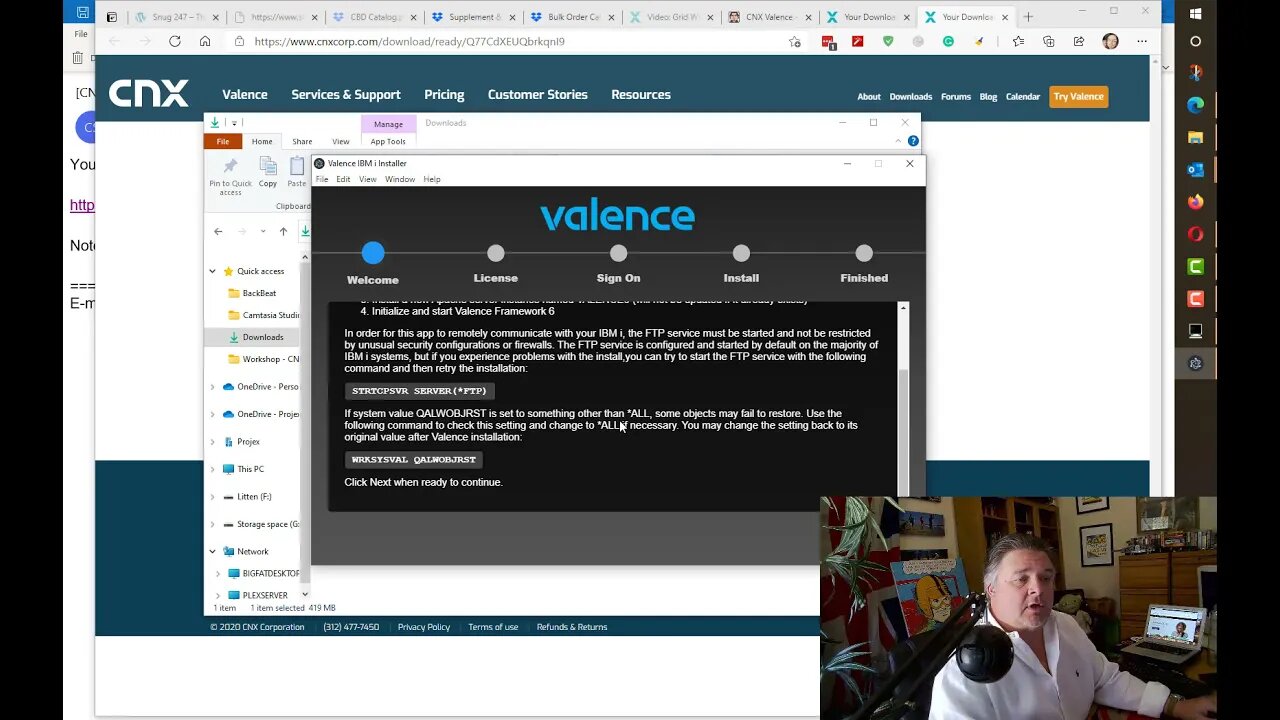Open a new browser tab
Screen dimensions: 1280x720
click(x=1028, y=17)
